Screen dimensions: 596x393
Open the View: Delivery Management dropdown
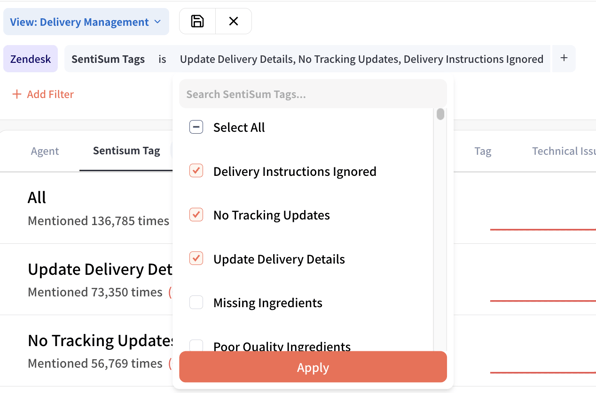(86, 22)
